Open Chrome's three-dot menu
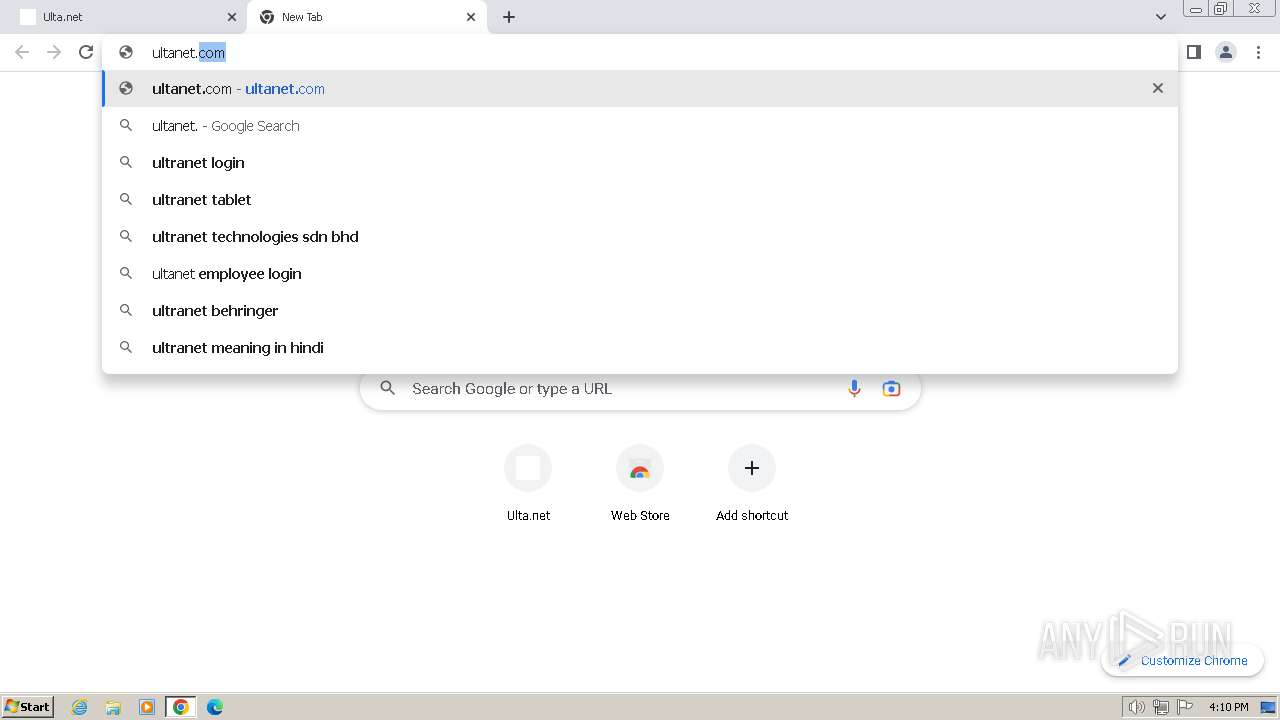This screenshot has width=1280, height=720. tap(1259, 52)
